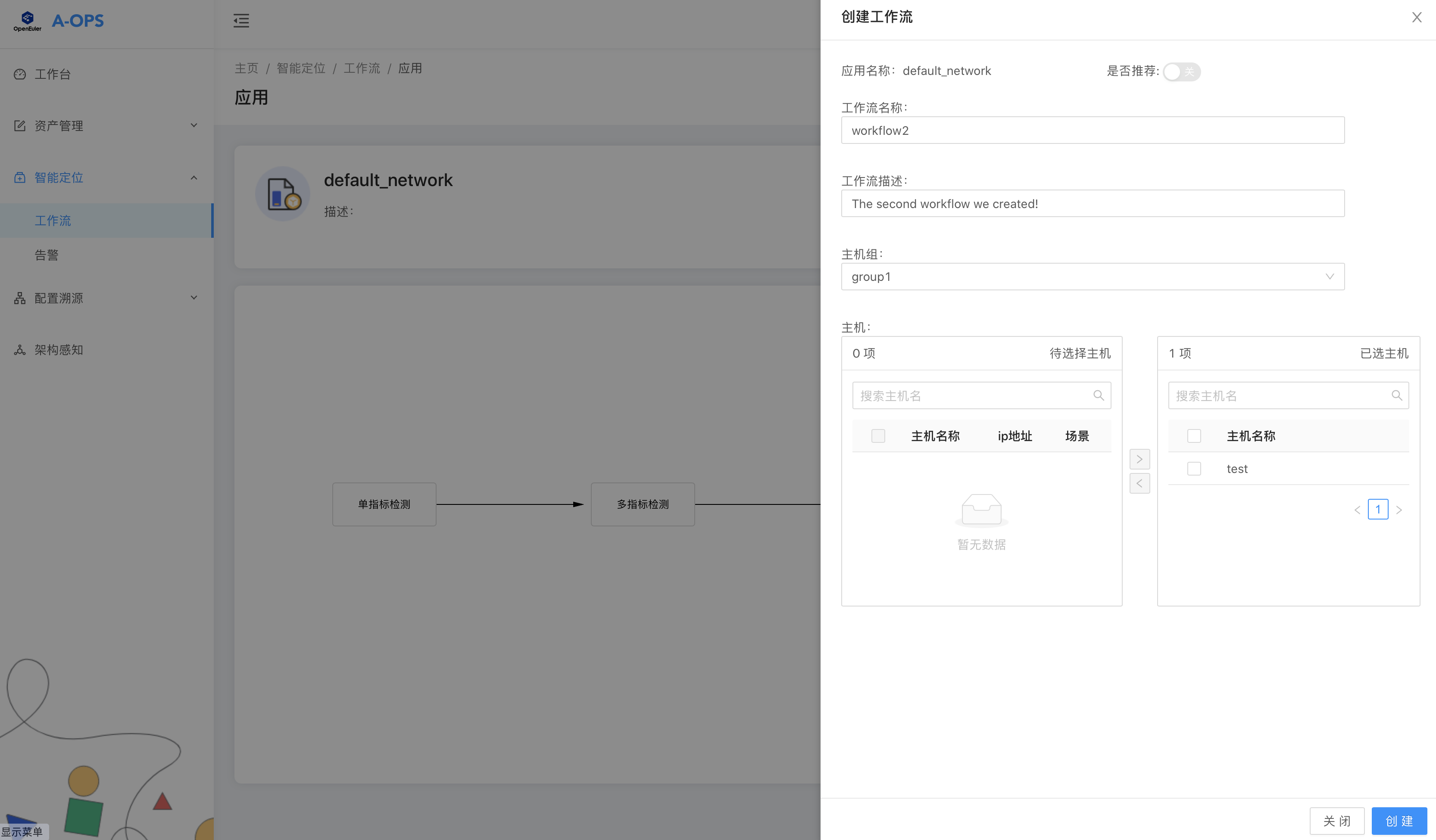Check the checkbox next to host test
The width and height of the screenshot is (1436, 840).
click(1194, 469)
